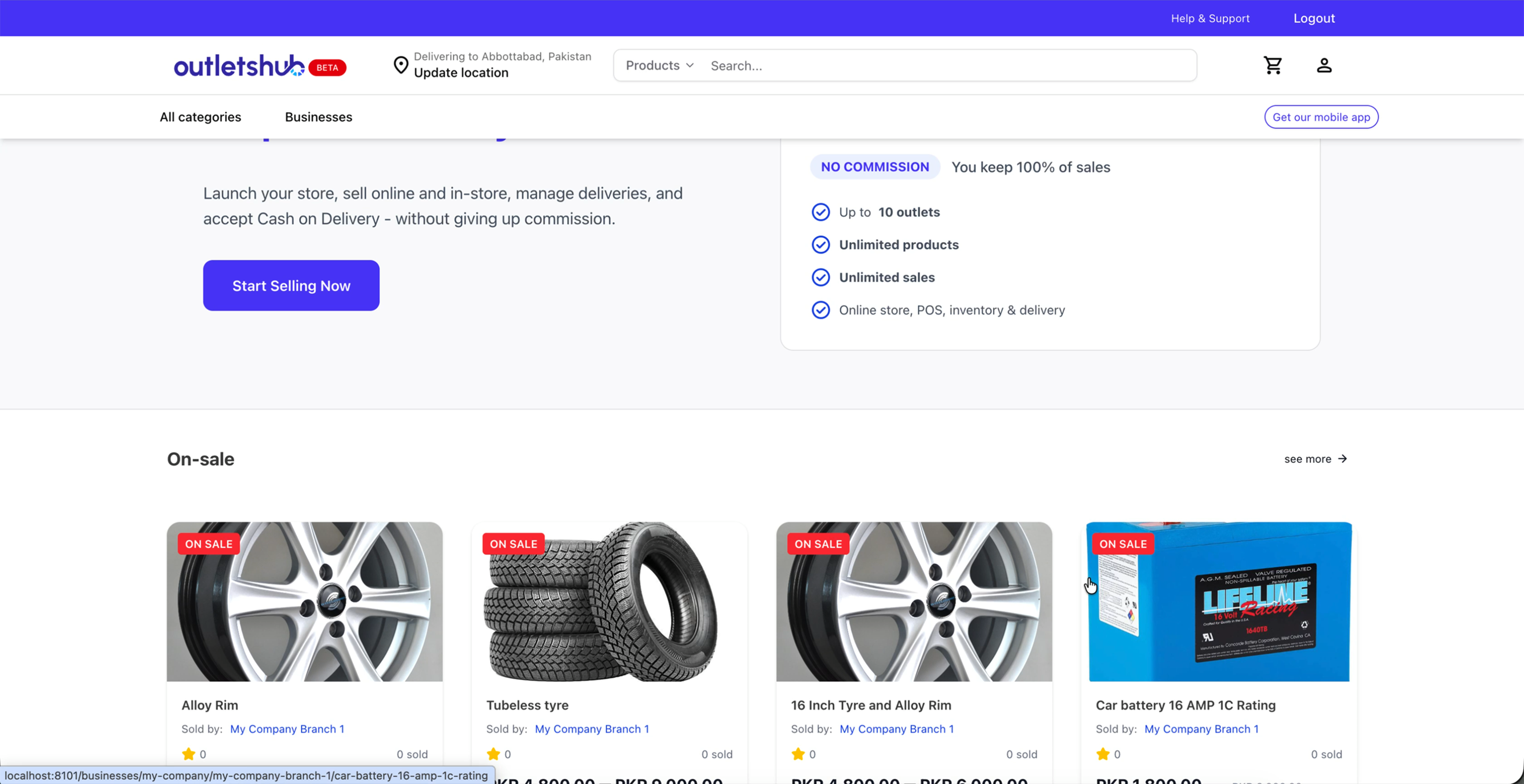This screenshot has height=784, width=1524.
Task: Open Help & Support
Action: pos(1210,18)
